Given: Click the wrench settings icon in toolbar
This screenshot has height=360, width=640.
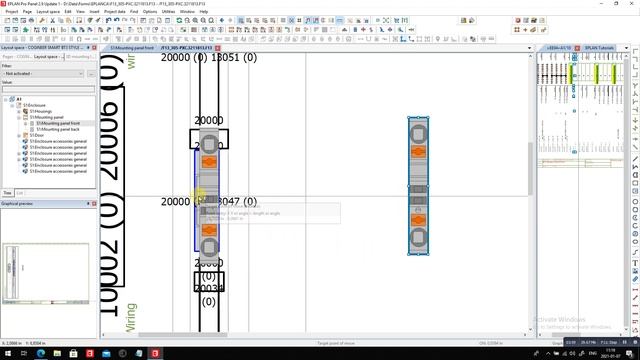Looking at the screenshot, I should (x=42, y=20).
